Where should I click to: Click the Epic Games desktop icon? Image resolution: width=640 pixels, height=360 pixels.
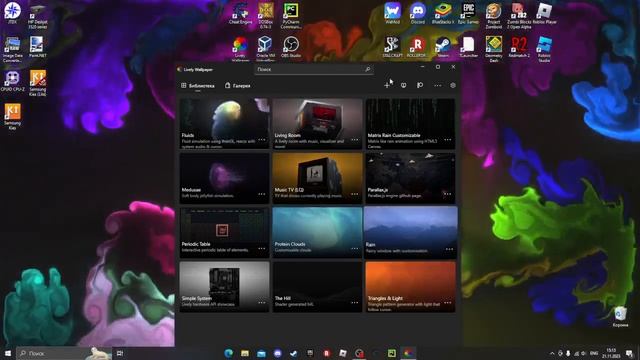pyautogui.click(x=468, y=13)
